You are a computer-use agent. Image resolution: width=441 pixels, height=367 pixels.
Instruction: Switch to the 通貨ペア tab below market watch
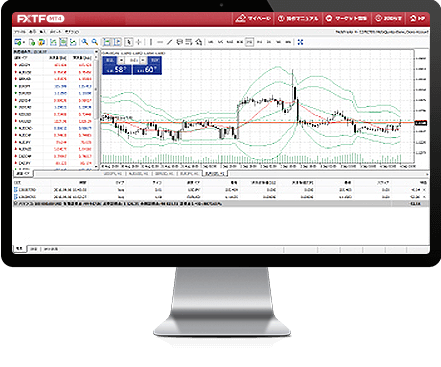point(23,174)
